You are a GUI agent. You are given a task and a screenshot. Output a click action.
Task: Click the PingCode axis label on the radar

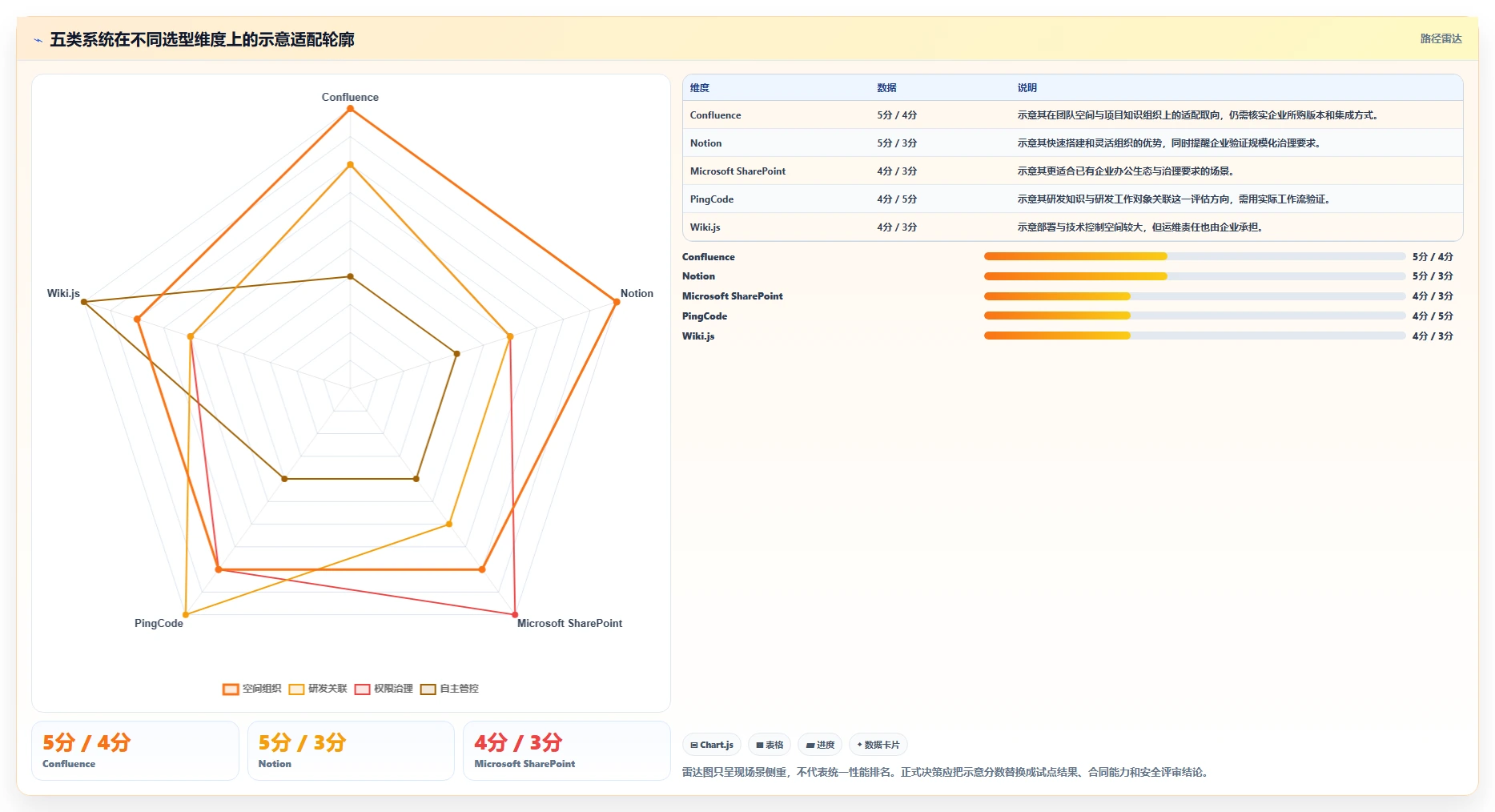pos(159,623)
